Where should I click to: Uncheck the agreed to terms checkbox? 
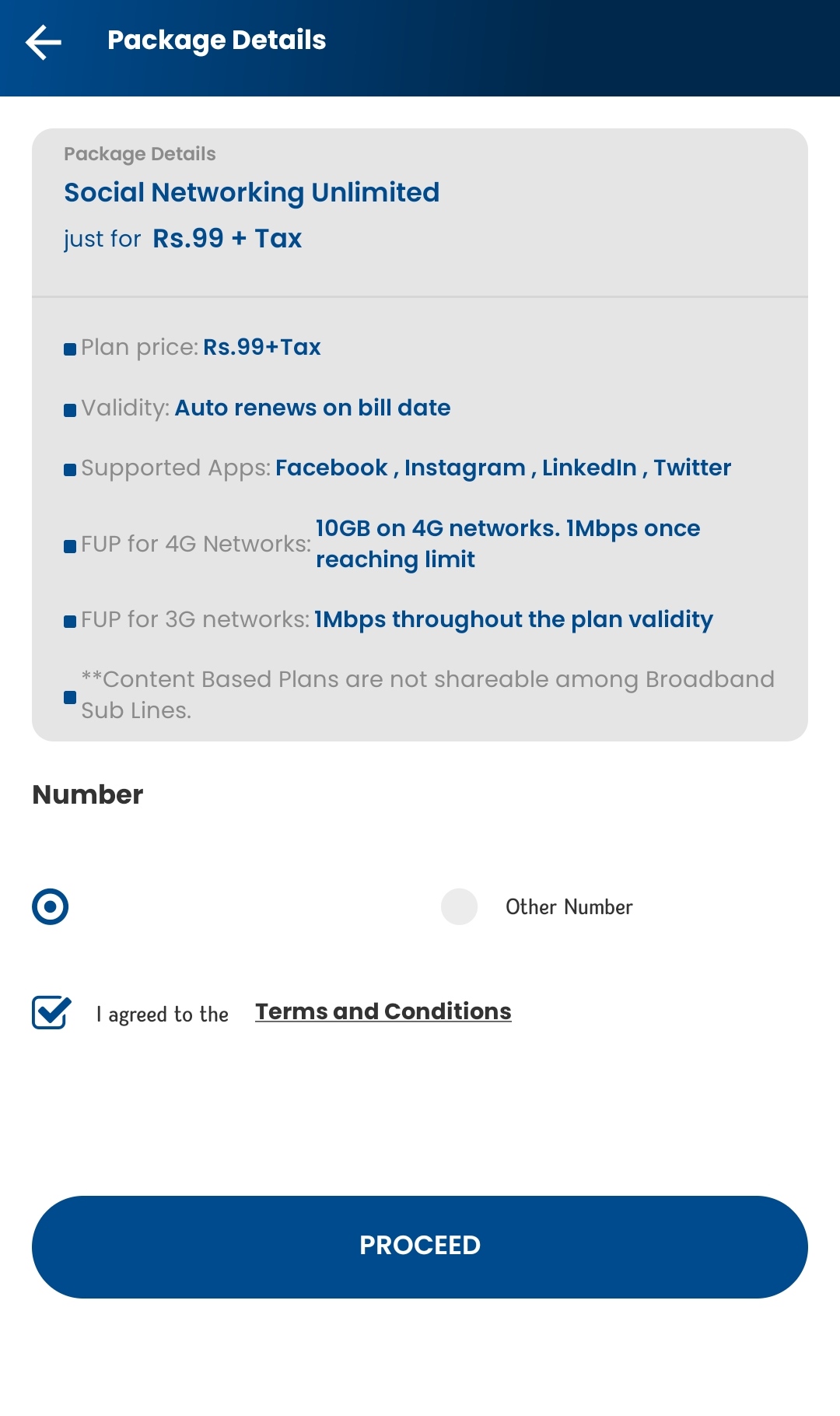(51, 1012)
